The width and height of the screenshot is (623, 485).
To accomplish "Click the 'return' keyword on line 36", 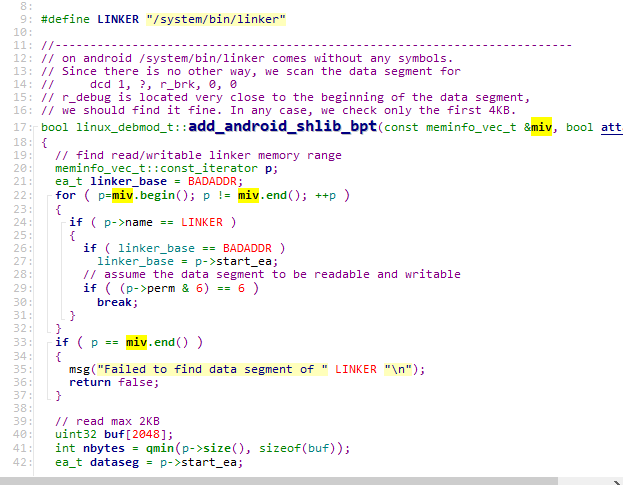I will [90, 383].
